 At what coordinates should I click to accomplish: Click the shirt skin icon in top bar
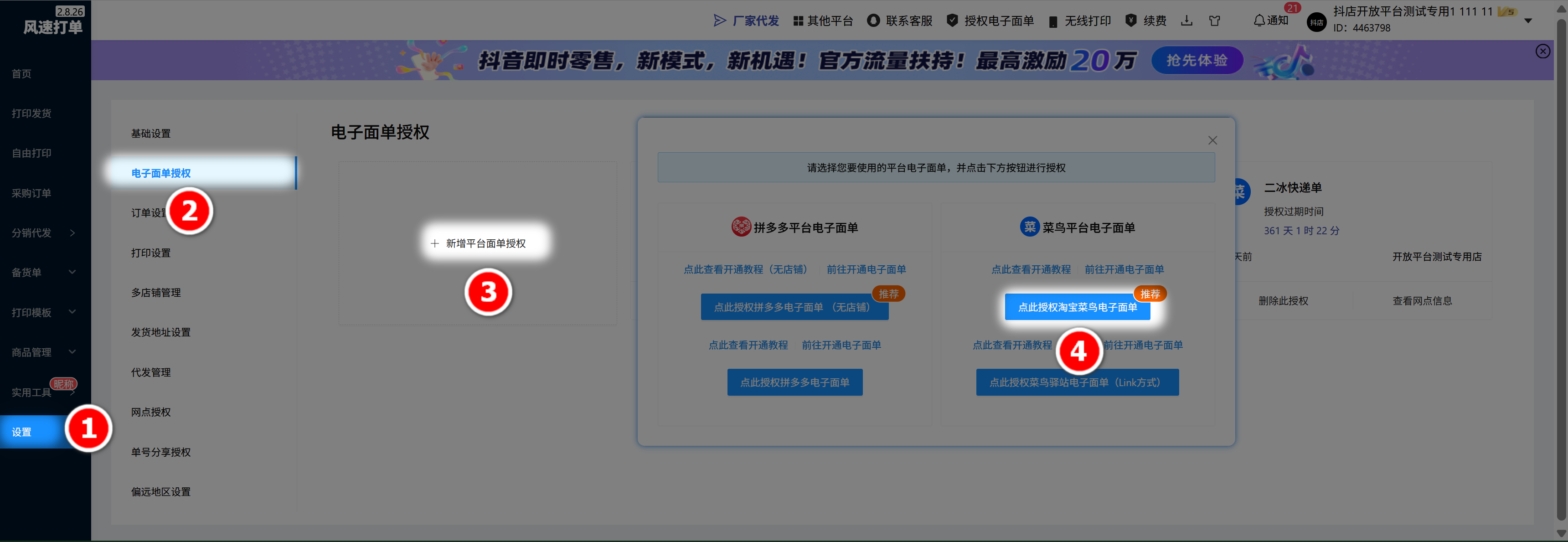pyautogui.click(x=1214, y=21)
